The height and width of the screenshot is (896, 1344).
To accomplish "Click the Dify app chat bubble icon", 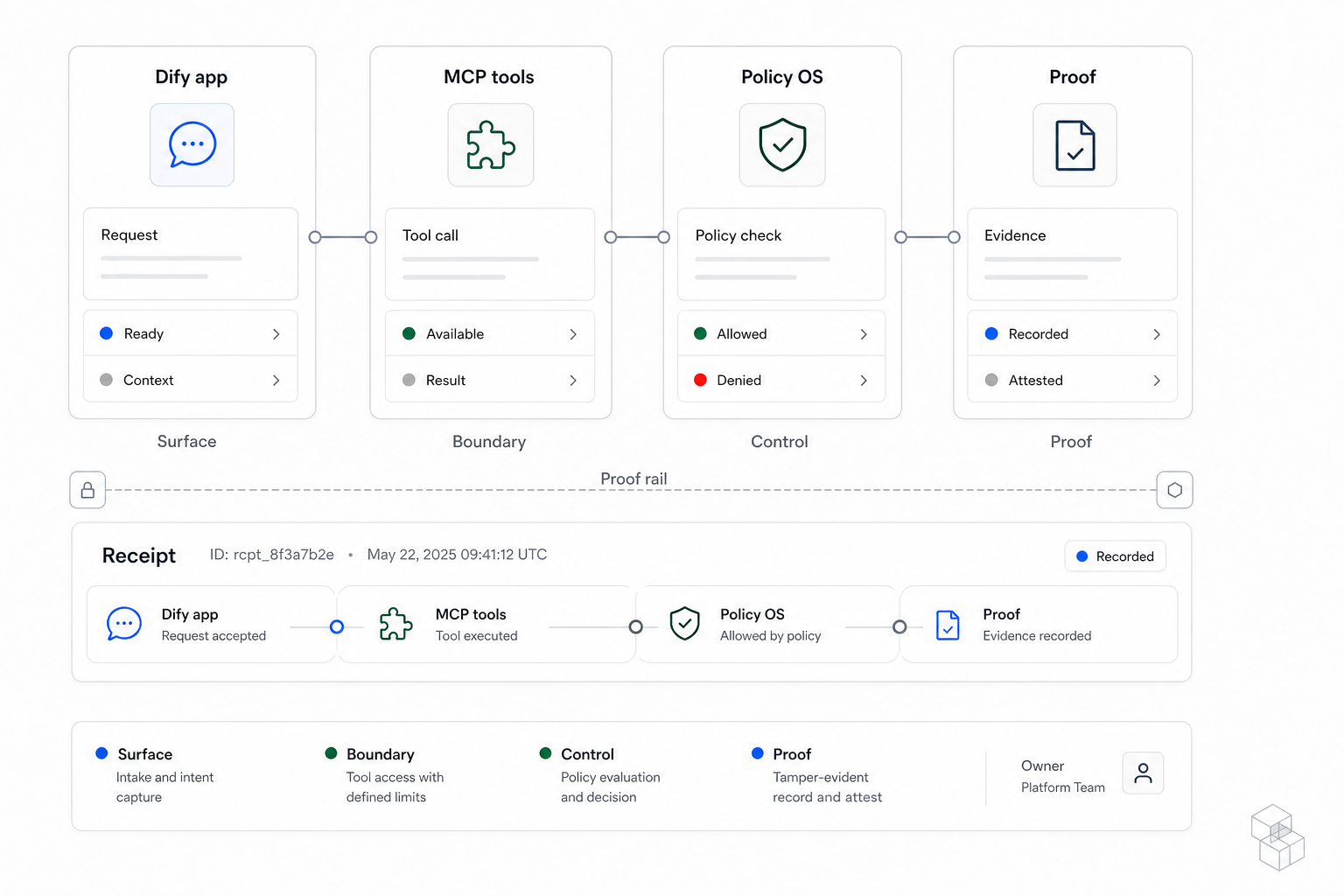I will pyautogui.click(x=192, y=144).
